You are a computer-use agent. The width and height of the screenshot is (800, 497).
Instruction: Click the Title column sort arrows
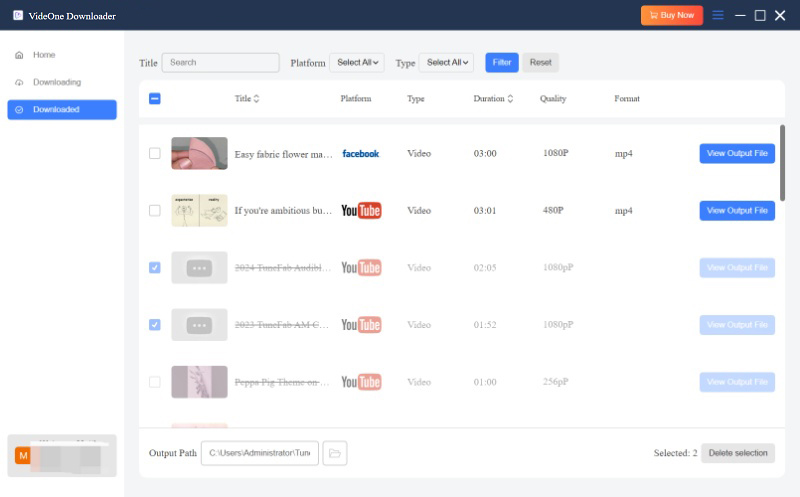(256, 99)
